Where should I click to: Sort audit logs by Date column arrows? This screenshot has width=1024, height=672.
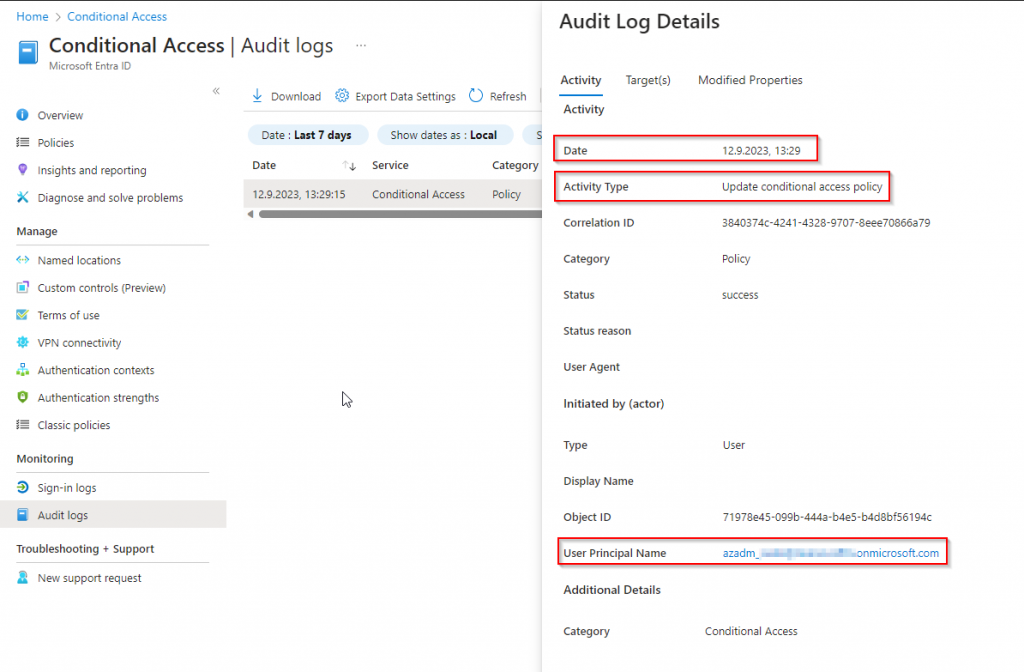349,166
